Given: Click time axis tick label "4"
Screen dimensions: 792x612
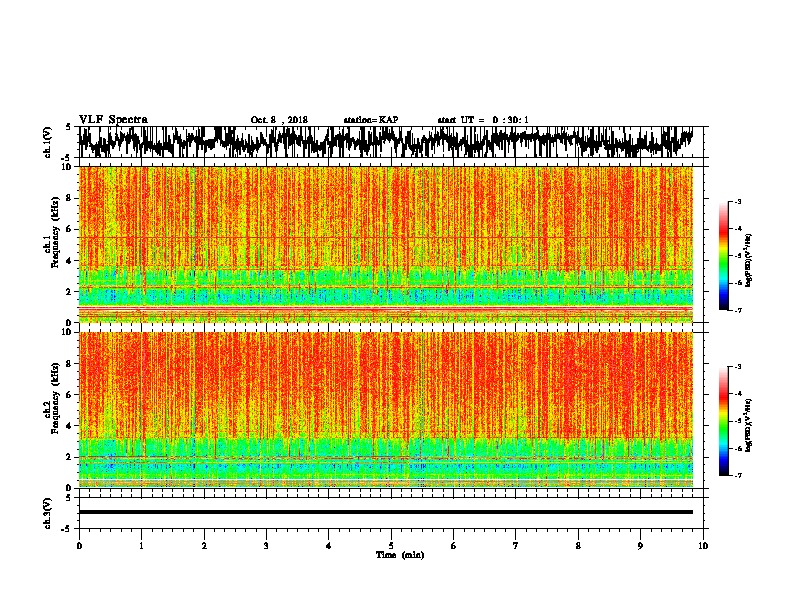Looking at the screenshot, I should point(329,546).
